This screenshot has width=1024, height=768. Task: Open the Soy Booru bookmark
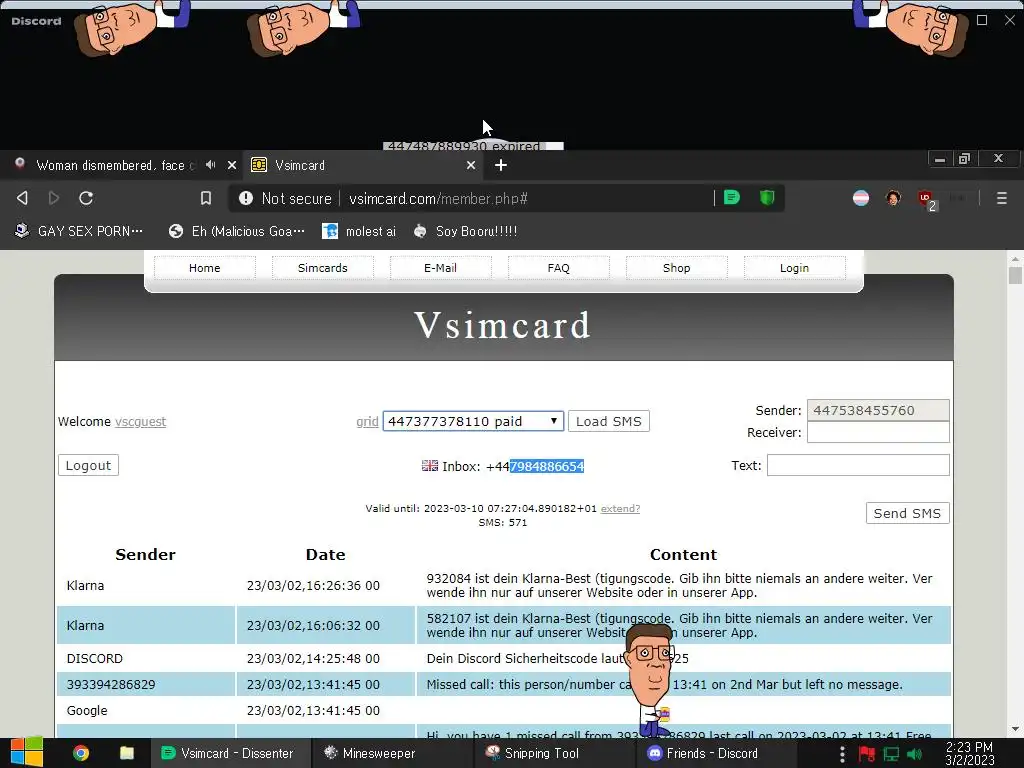[x=466, y=231]
